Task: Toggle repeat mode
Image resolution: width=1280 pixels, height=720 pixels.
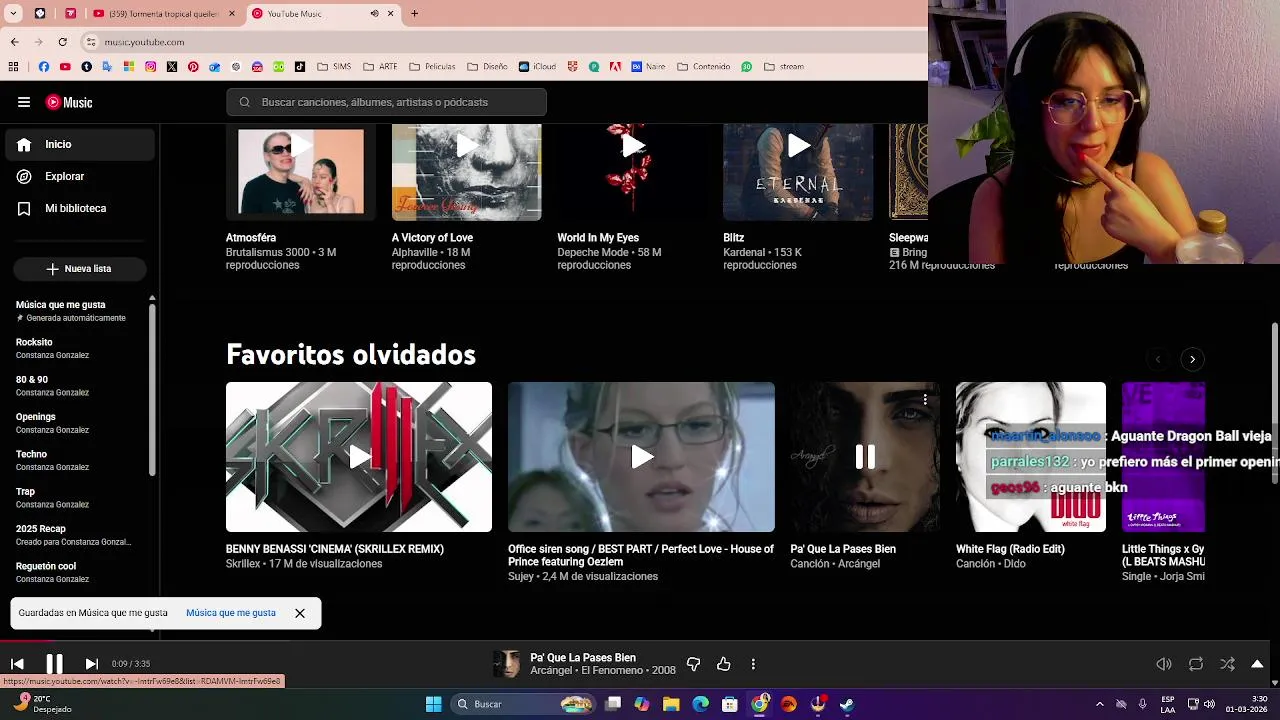Action: point(1196,664)
